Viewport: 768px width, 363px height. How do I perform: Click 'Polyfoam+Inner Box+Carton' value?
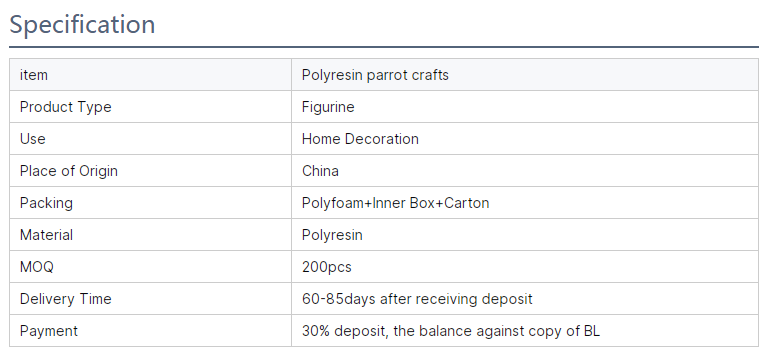pyautogui.click(x=395, y=203)
